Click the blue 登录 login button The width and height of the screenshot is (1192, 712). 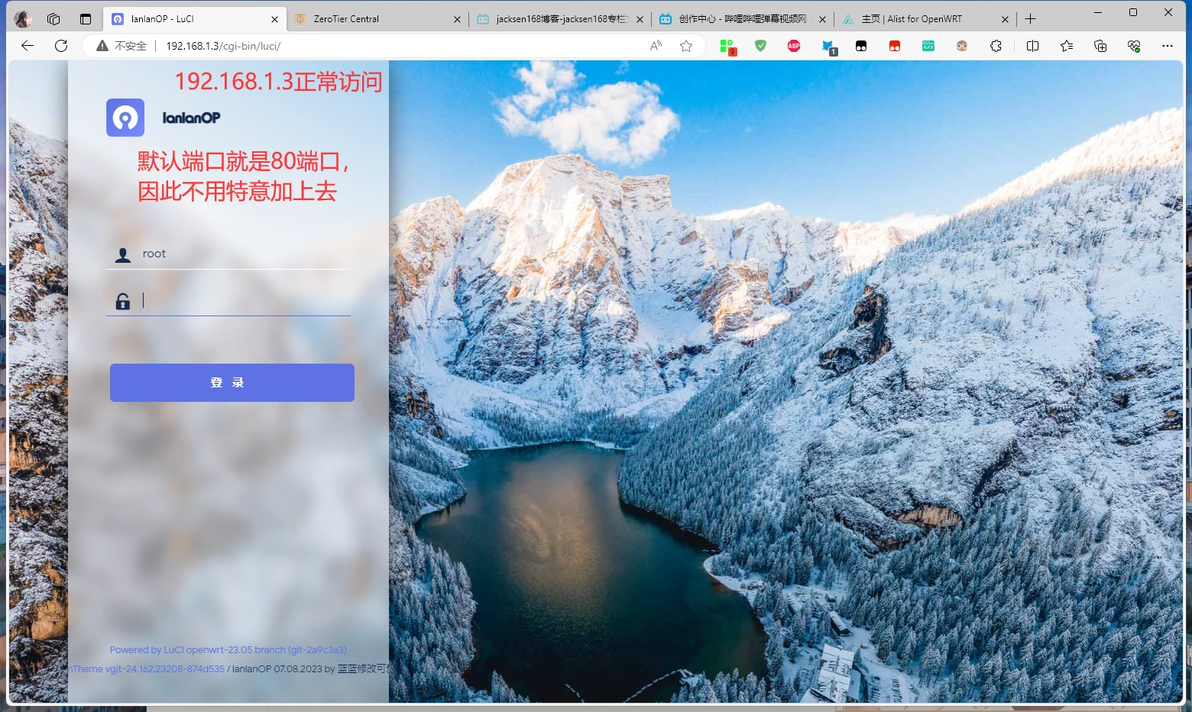click(x=232, y=382)
